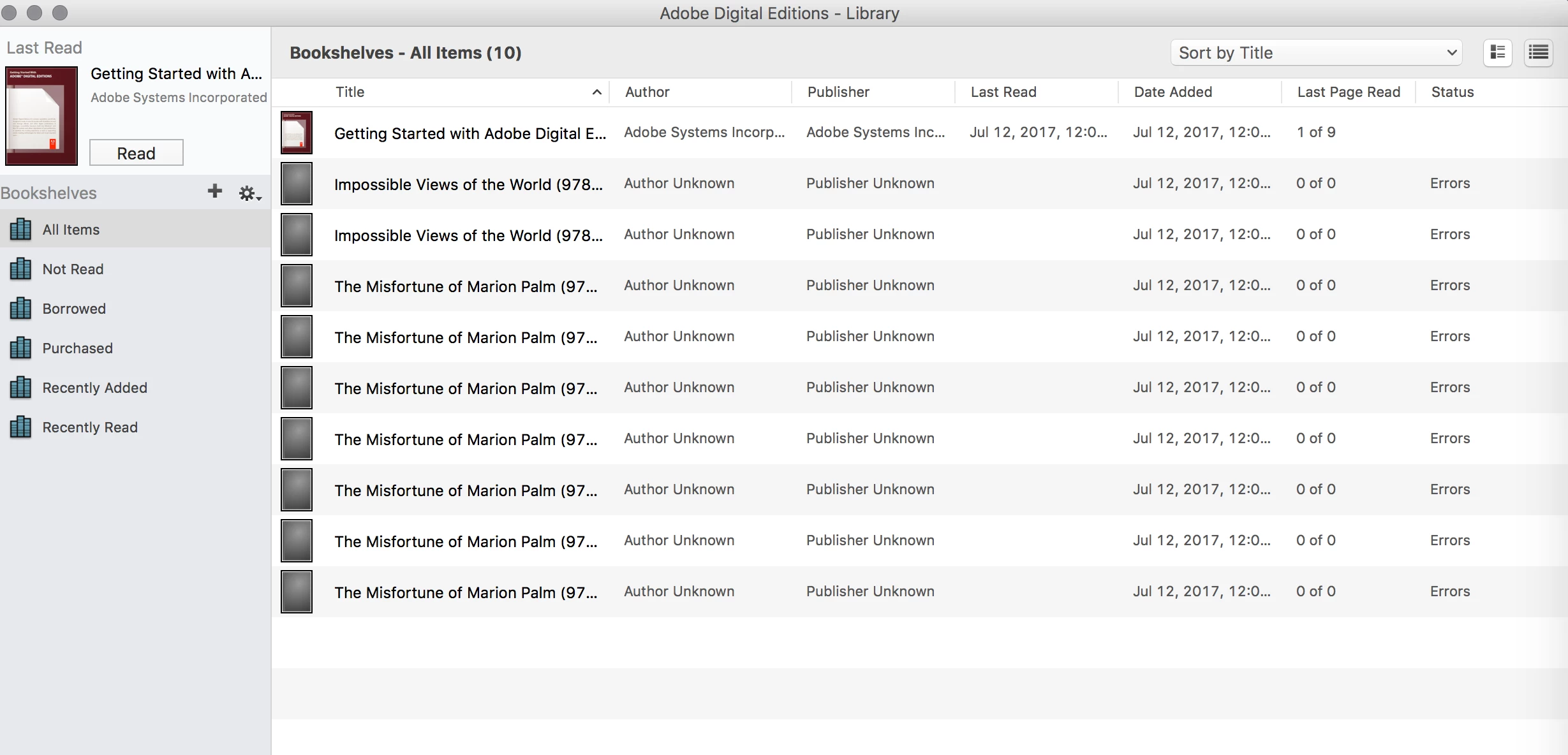Select the All Items bookshelf
Image resolution: width=1568 pixels, height=755 pixels.
click(71, 230)
